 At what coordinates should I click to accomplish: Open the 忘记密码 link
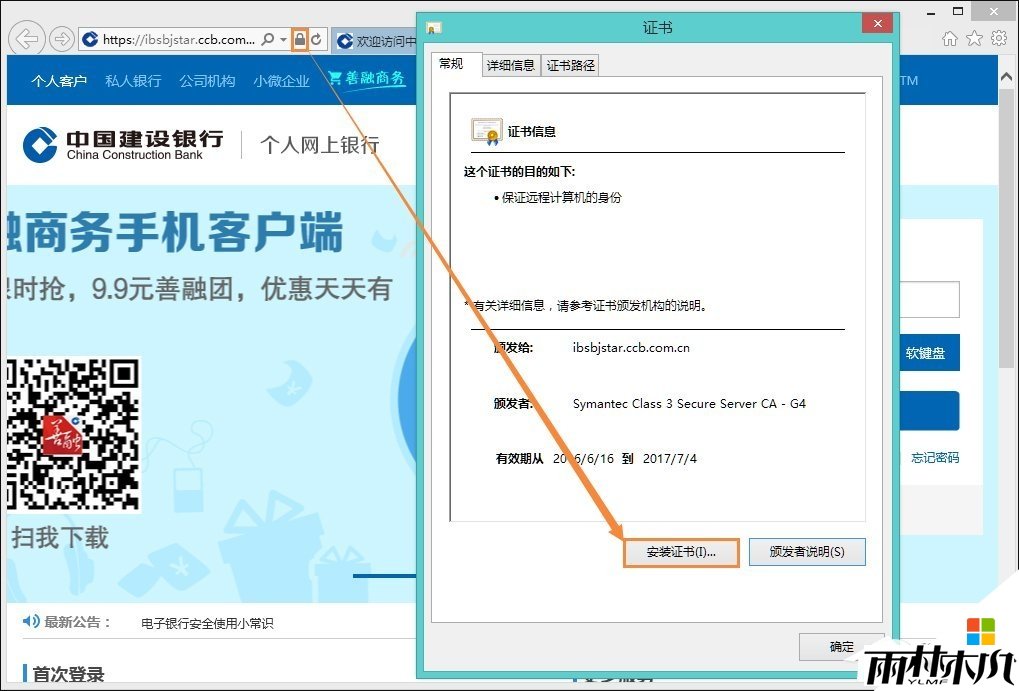pyautogui.click(x=934, y=456)
